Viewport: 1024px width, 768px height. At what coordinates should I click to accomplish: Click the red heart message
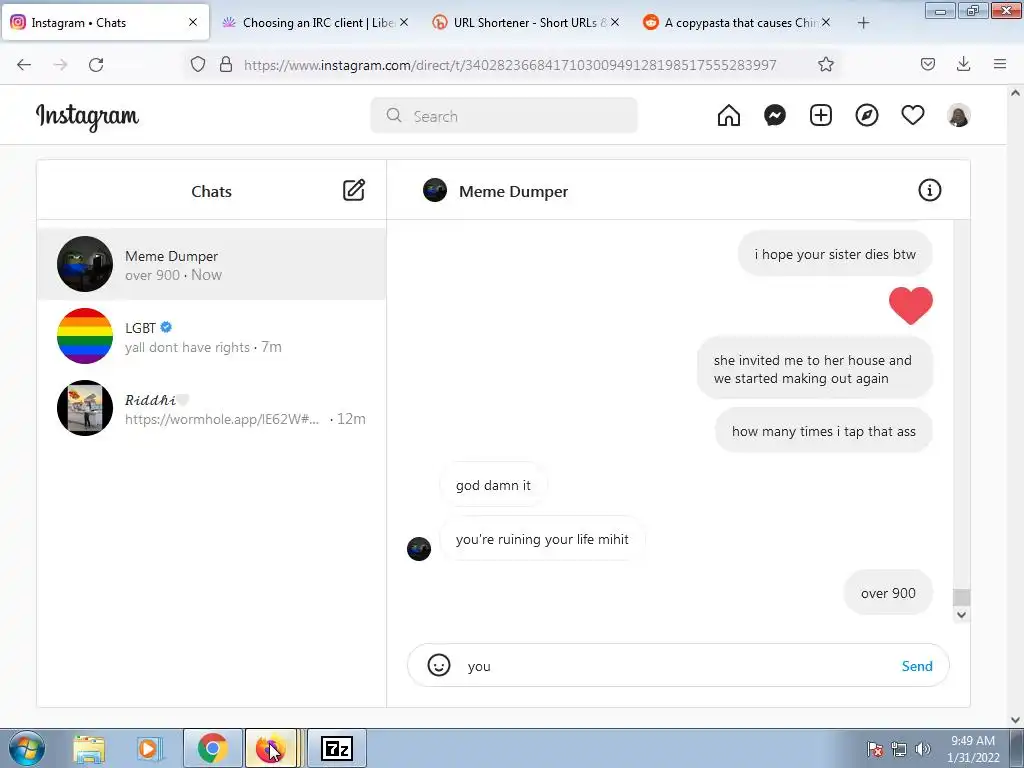[x=910, y=306]
